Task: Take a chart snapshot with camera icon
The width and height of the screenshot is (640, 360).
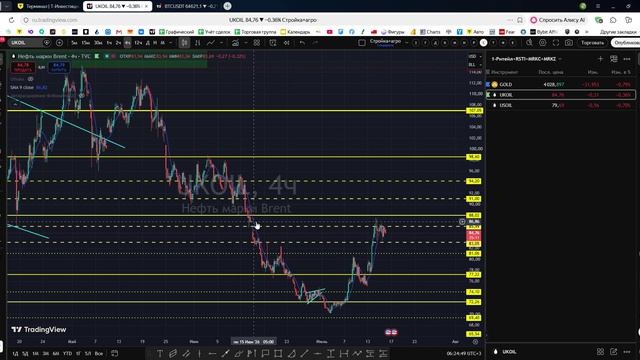Action: [x=569, y=43]
